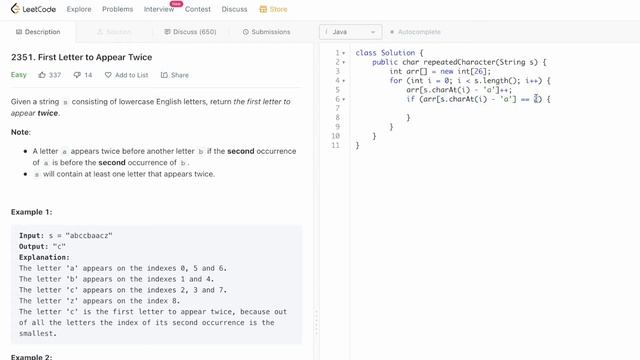Viewport: 640px width, 360px height.
Task: Click the Easy difficulty label
Action: [19, 75]
